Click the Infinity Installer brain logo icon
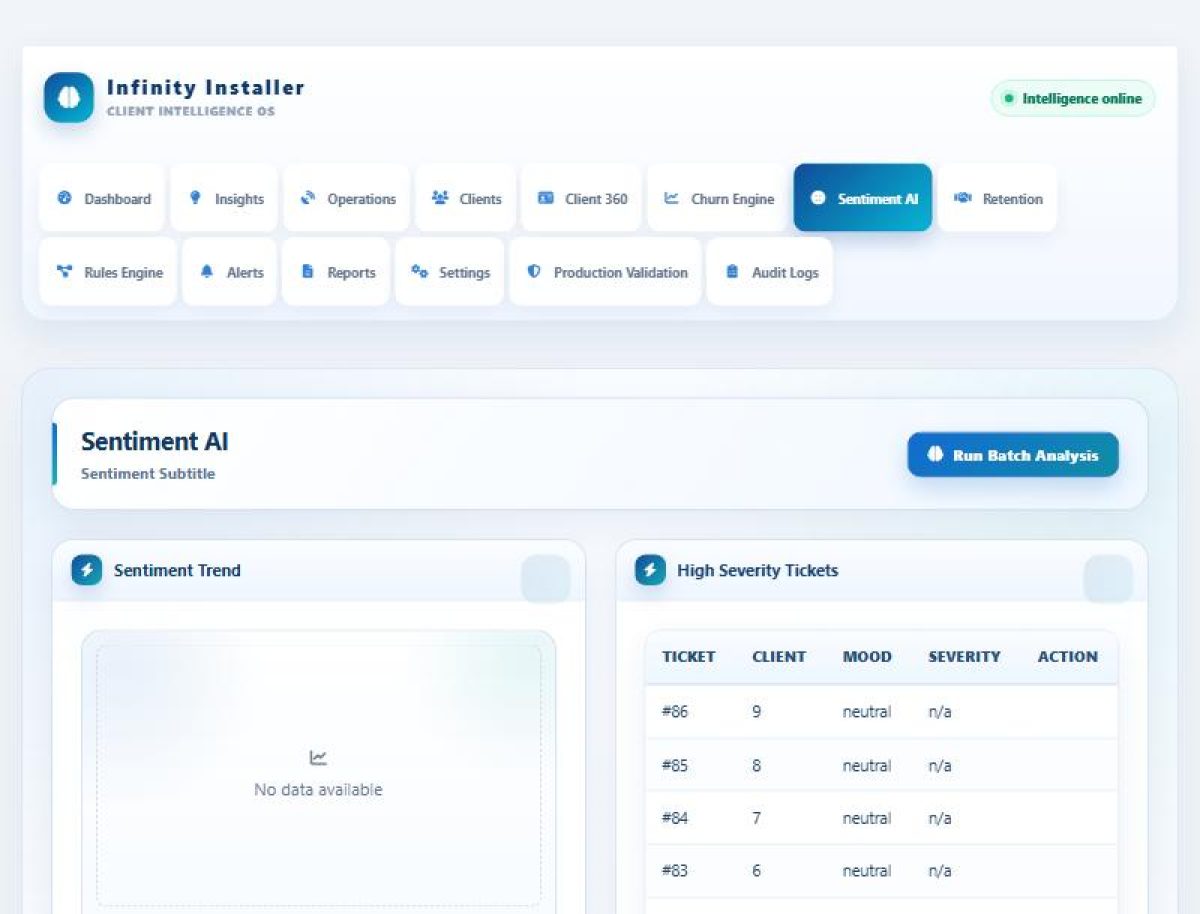Screen dimensions: 1200x914 click(x=69, y=98)
